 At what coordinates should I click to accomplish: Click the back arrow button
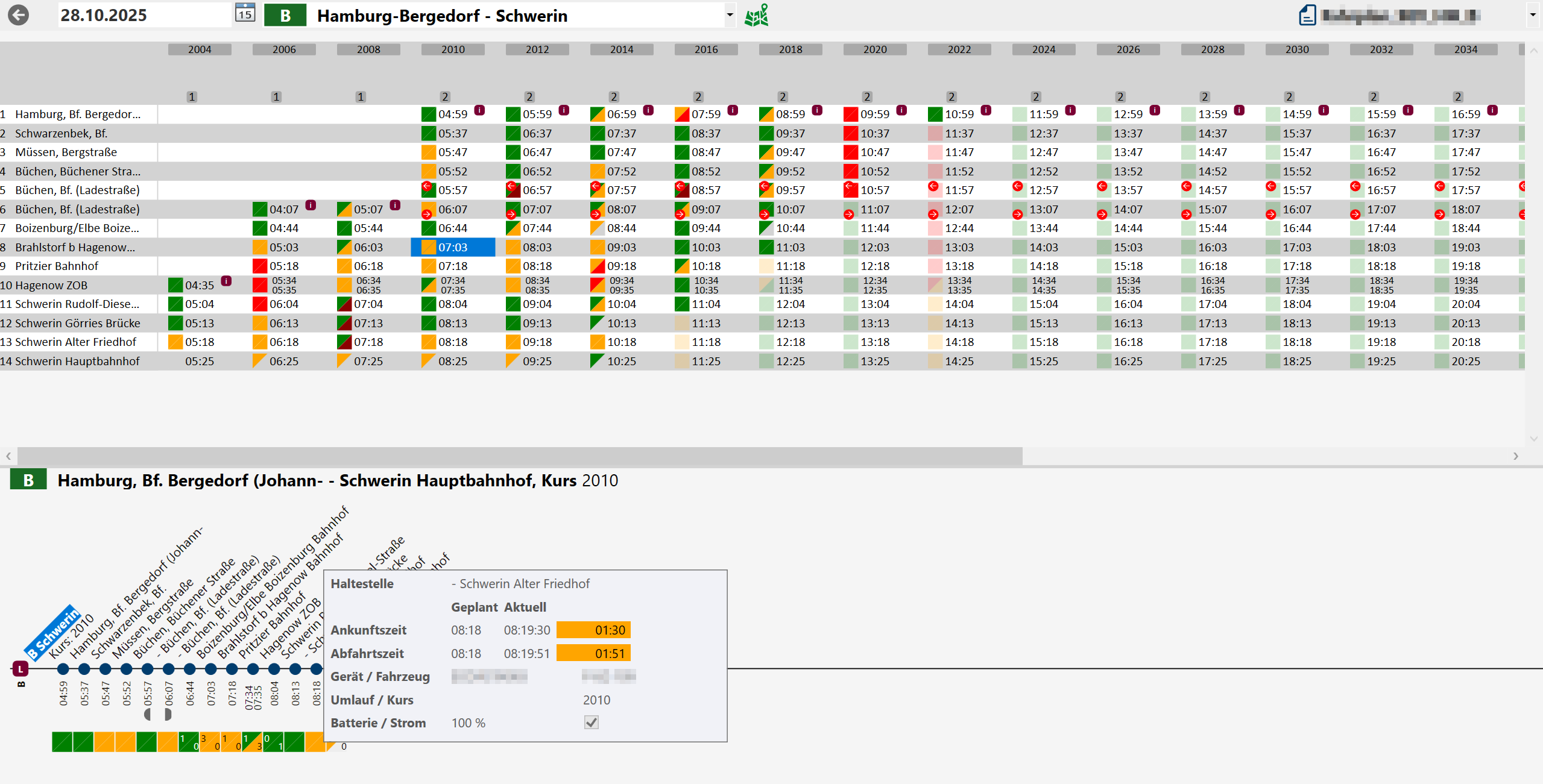19,15
